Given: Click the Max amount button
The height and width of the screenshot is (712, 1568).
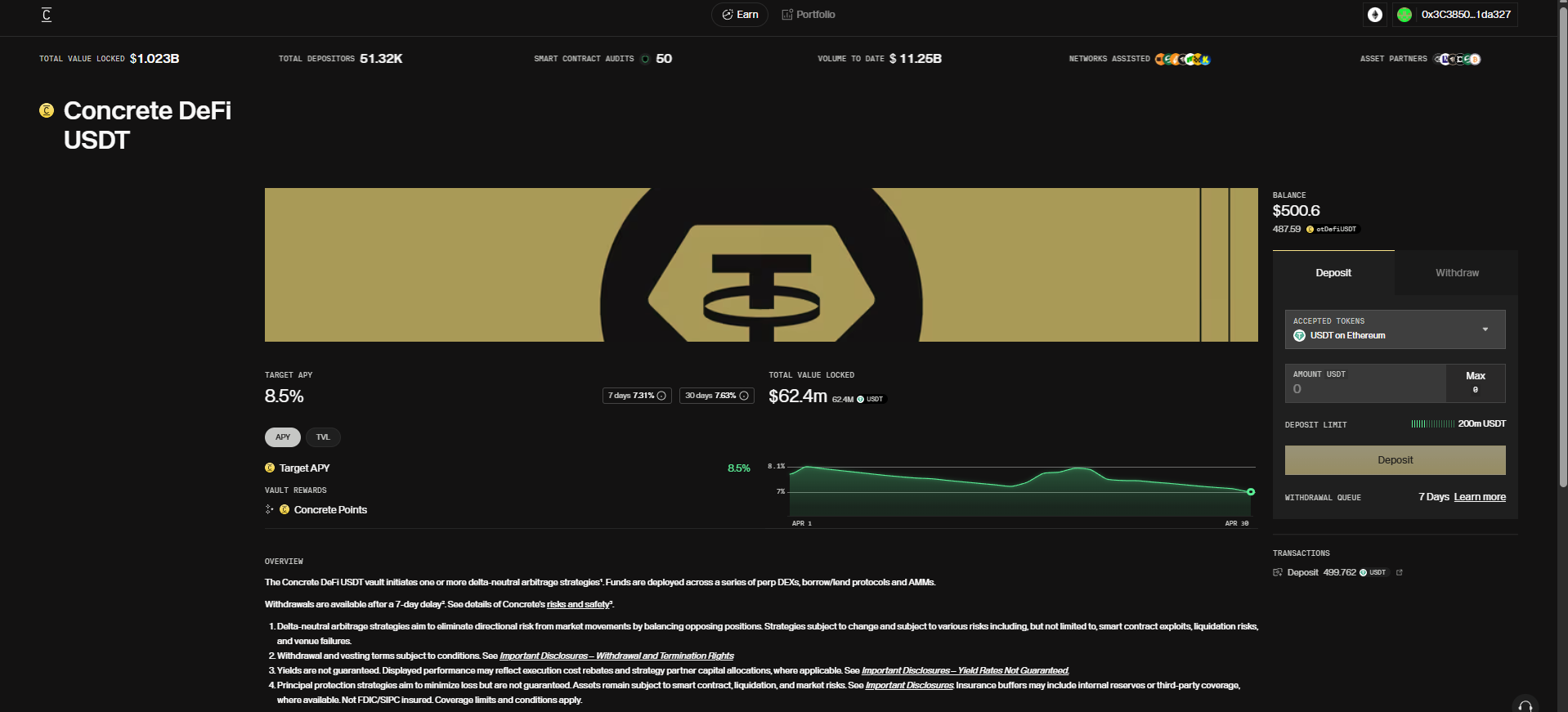Looking at the screenshot, I should [1476, 383].
